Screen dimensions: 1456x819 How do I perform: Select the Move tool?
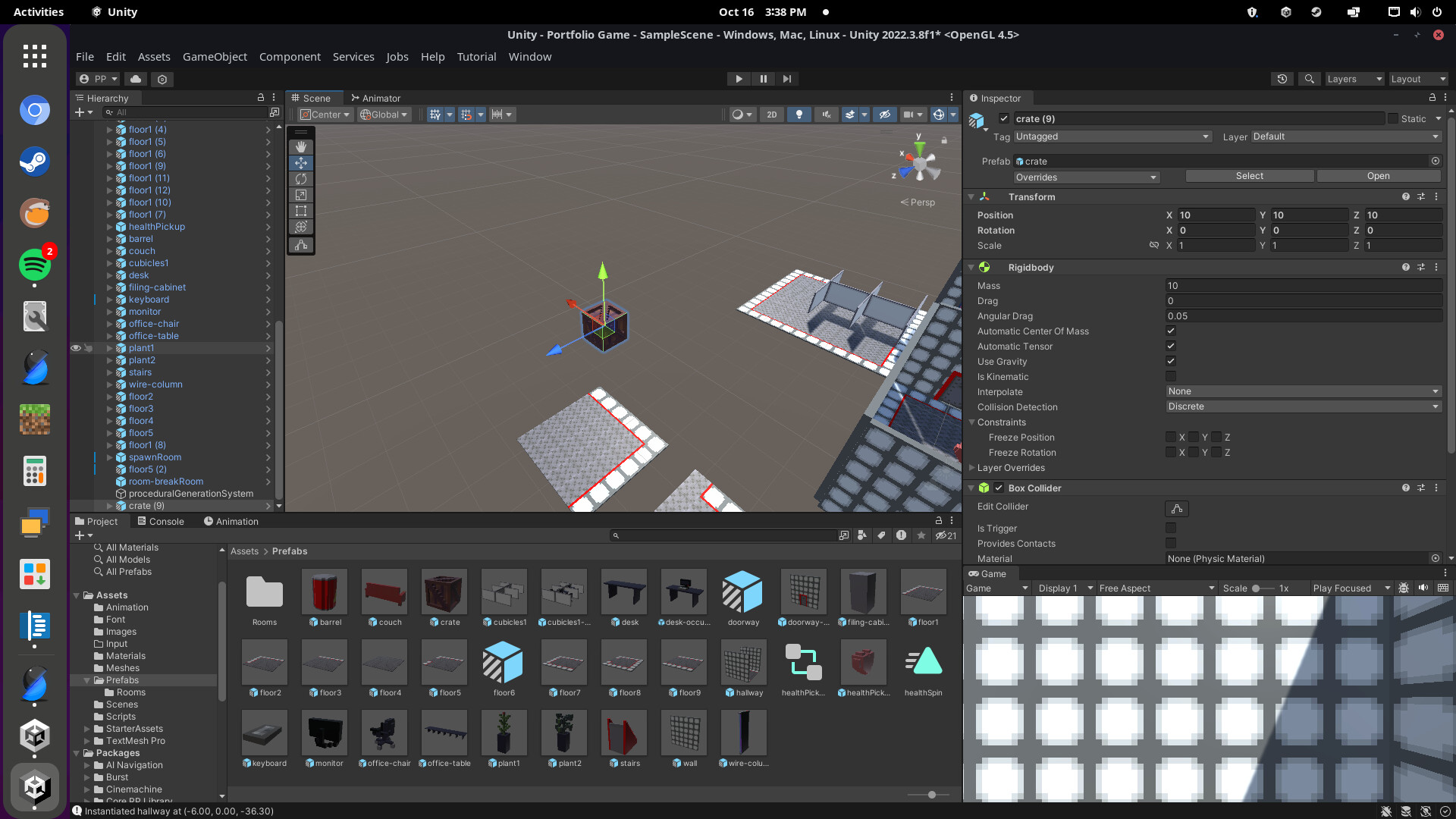coord(301,163)
